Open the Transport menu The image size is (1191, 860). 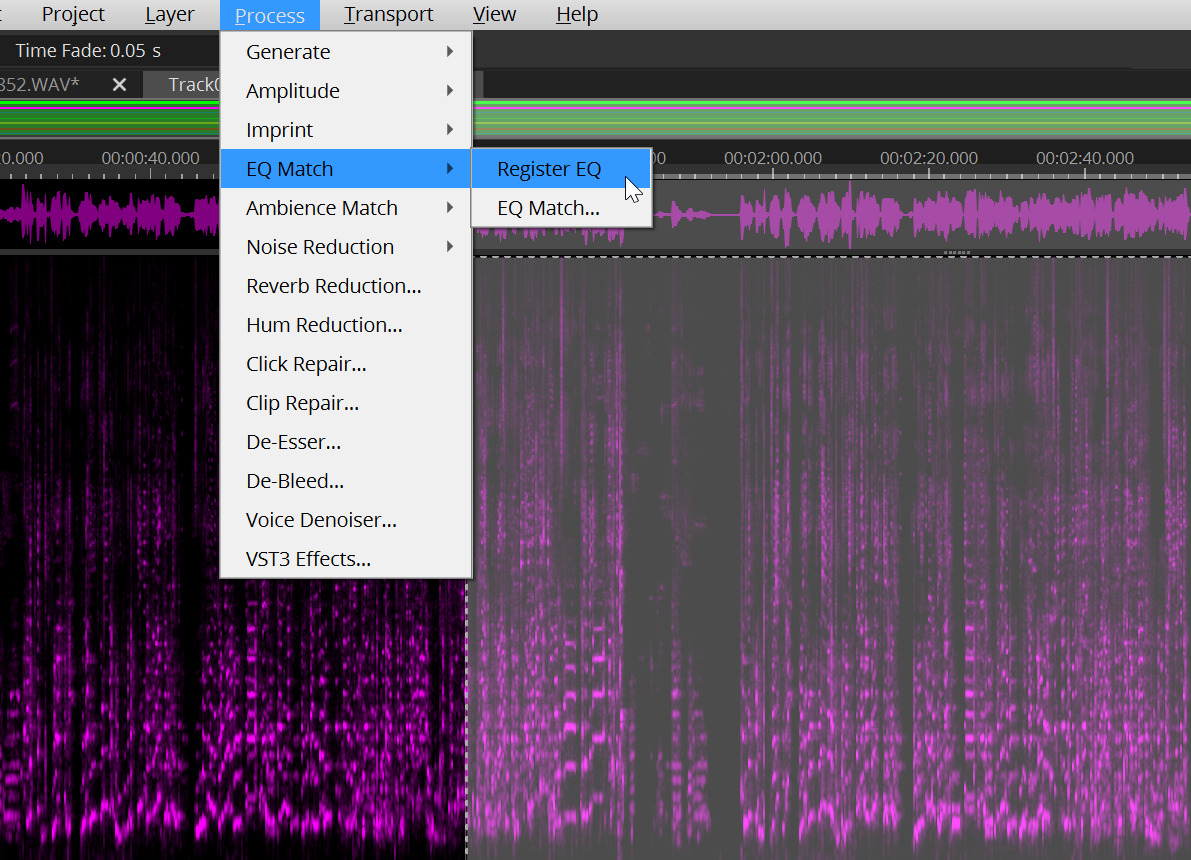(x=388, y=14)
